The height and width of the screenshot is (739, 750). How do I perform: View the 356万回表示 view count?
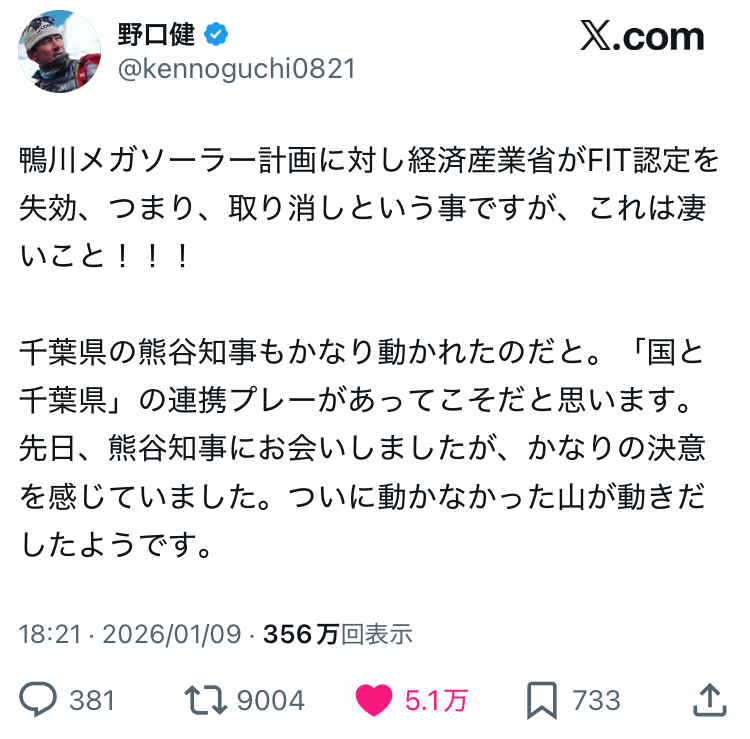(338, 634)
